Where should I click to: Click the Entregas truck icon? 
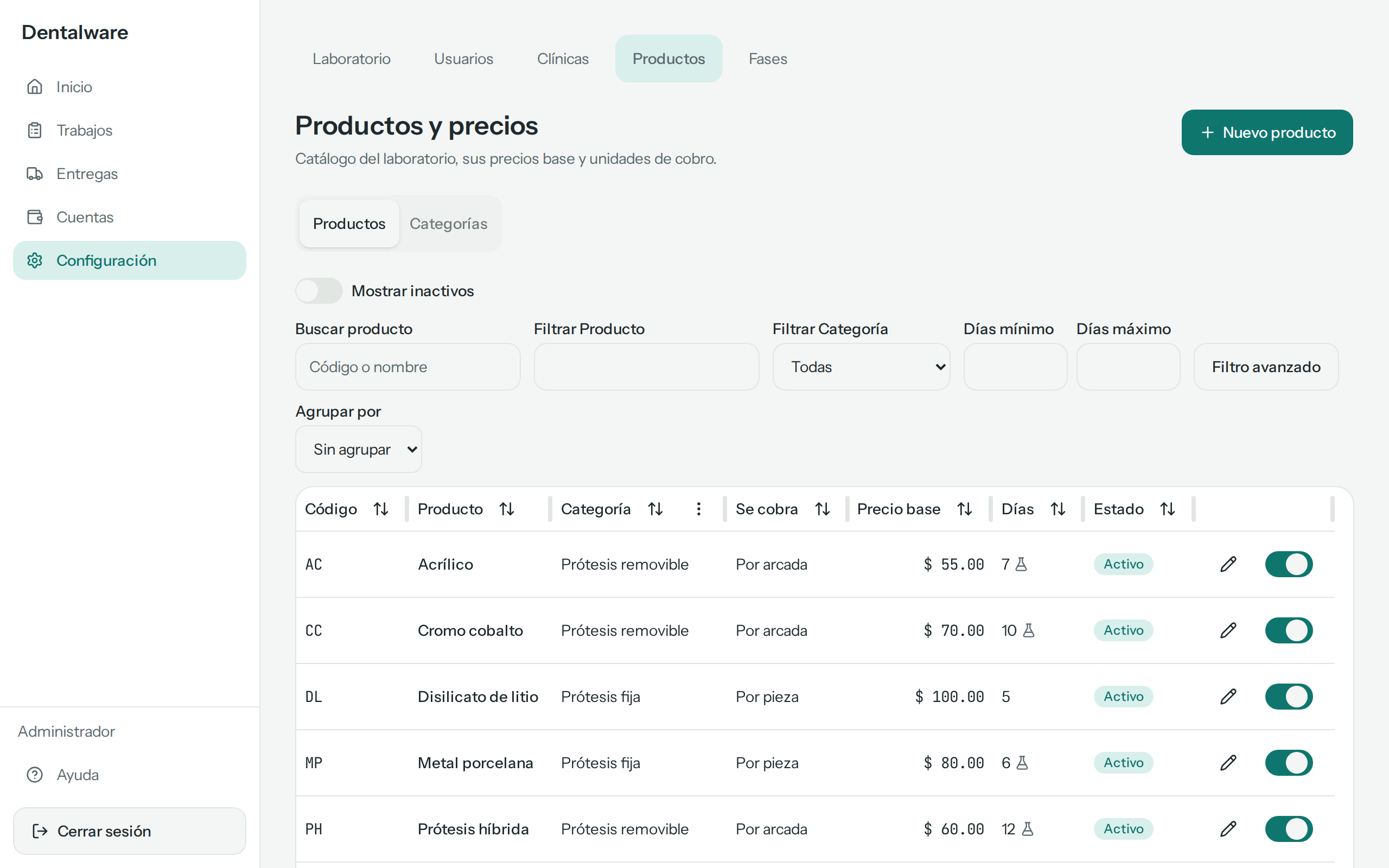point(35,174)
